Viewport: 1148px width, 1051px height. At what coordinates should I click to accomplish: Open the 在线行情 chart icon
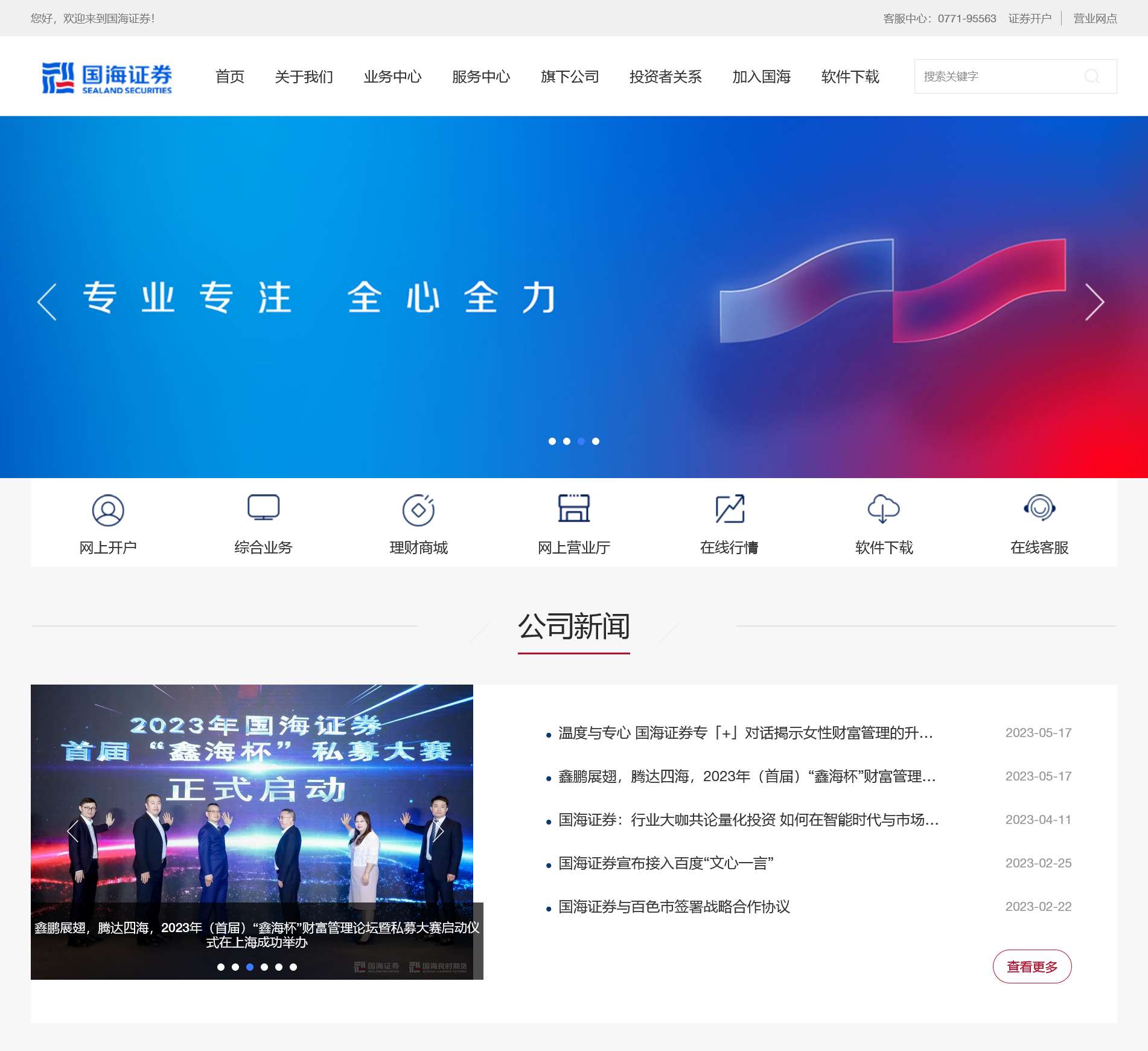(x=729, y=509)
